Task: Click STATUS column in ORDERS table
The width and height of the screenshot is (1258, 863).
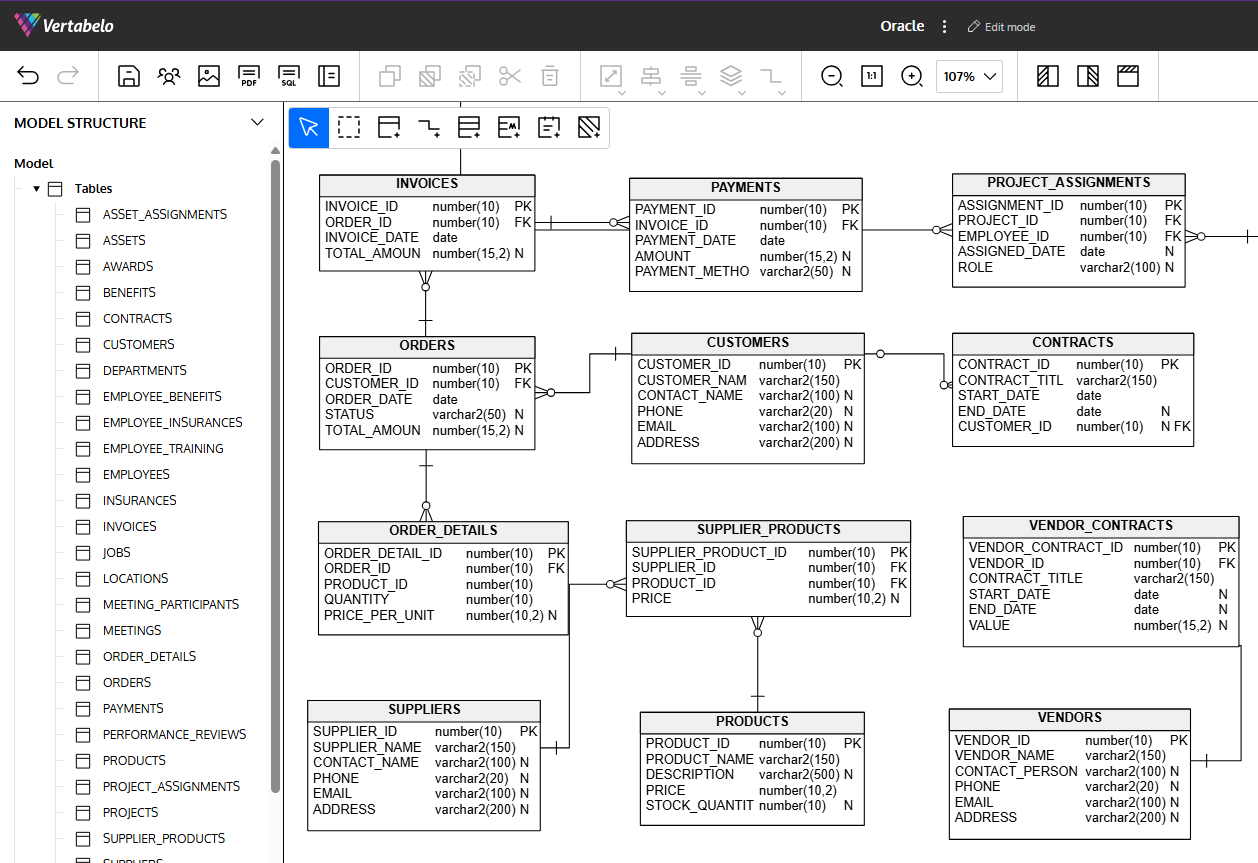Action: 350,414
